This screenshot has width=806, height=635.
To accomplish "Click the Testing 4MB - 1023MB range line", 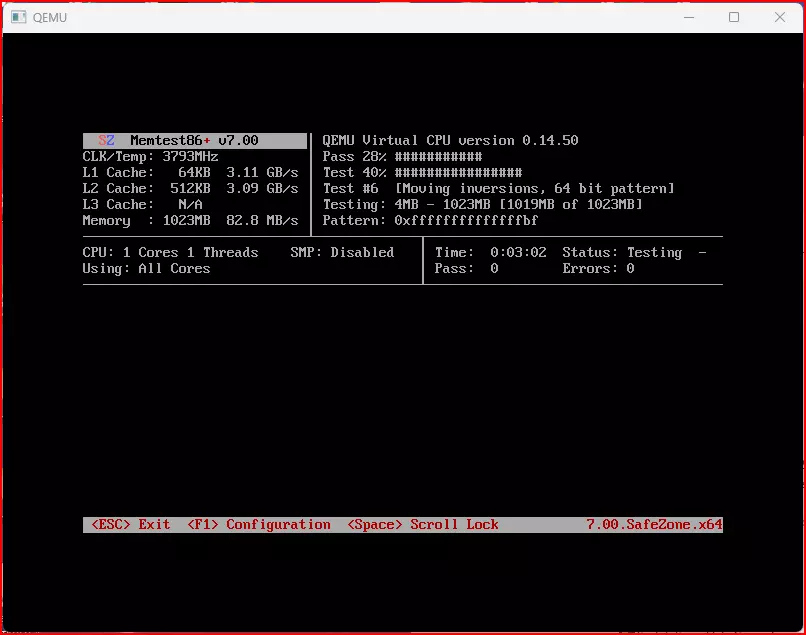I will coord(483,204).
